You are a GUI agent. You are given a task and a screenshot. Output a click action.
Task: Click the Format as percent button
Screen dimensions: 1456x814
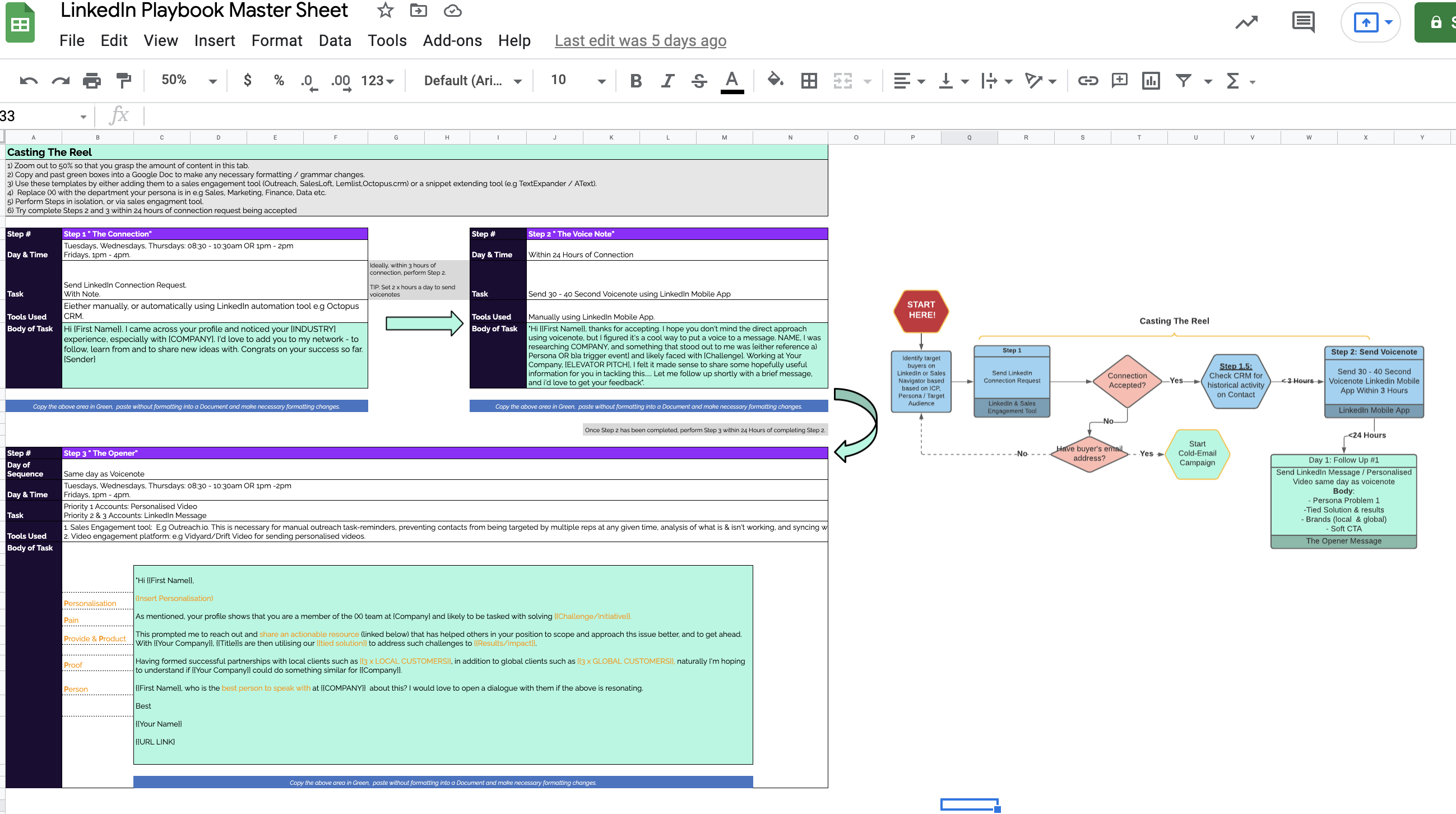coord(279,80)
